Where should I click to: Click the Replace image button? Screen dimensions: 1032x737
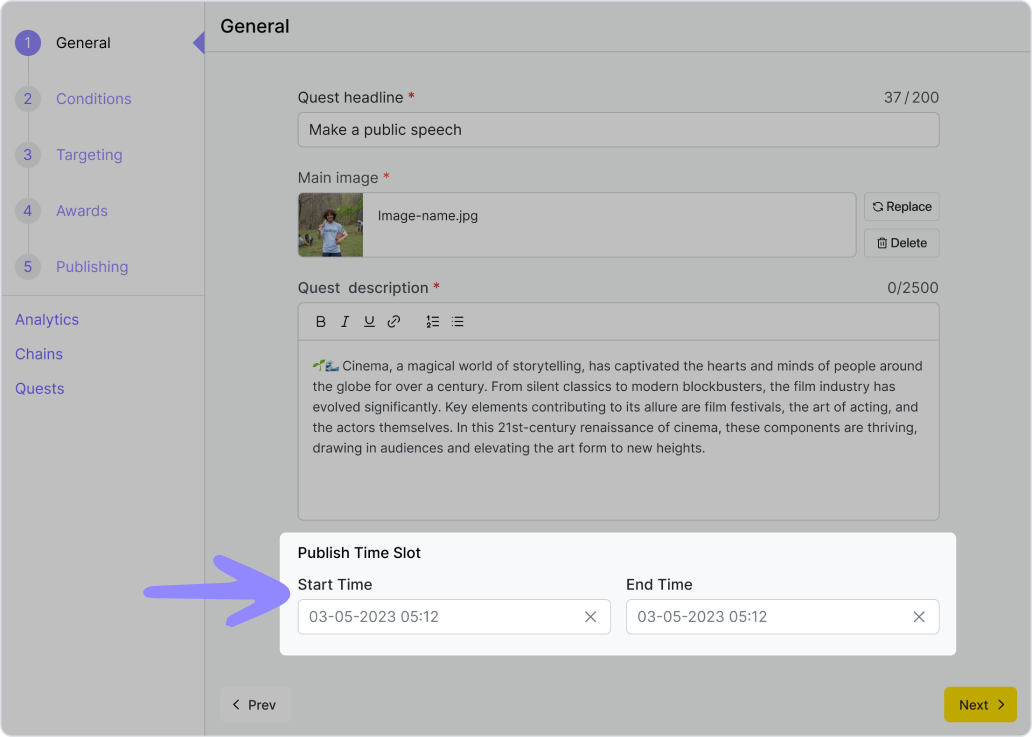click(x=901, y=207)
